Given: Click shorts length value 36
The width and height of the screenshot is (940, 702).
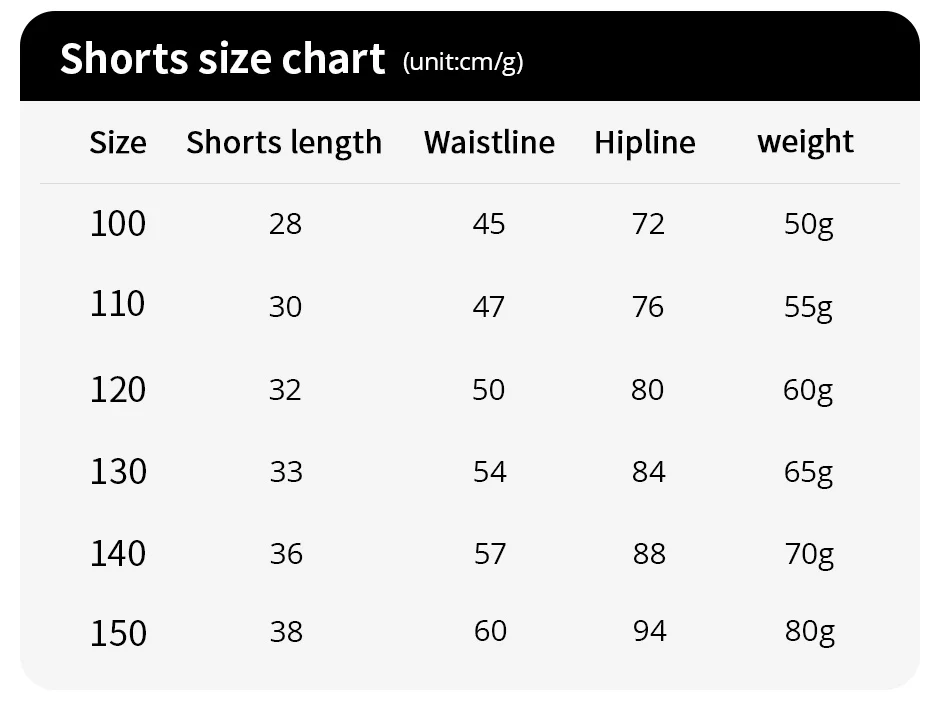Looking at the screenshot, I should (x=286, y=553).
